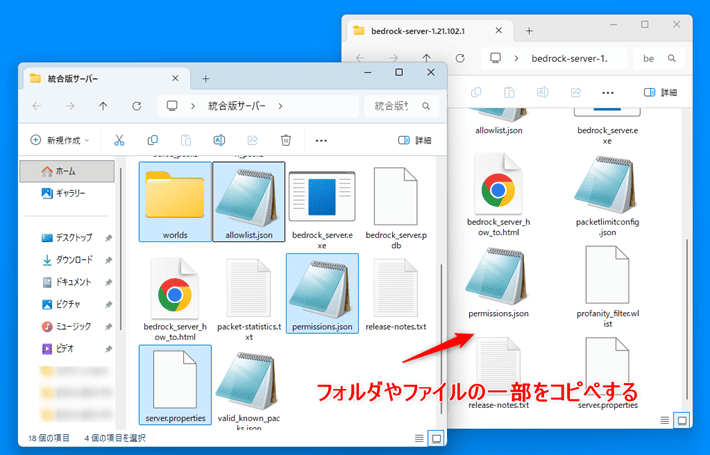Click the 統合版 search box
Image resolution: width=710 pixels, height=455 pixels.
tap(396, 105)
